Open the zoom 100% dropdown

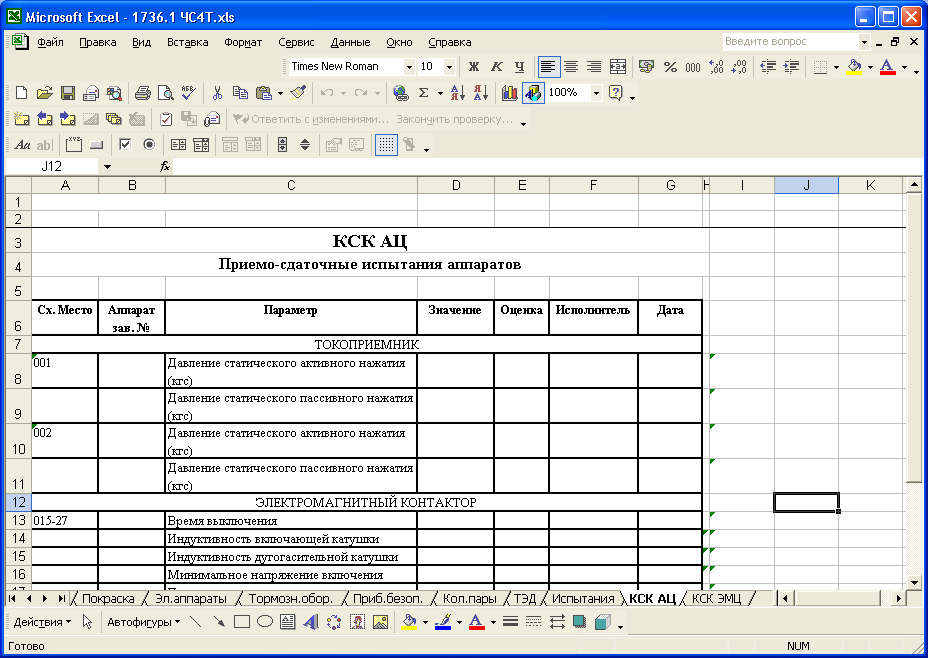tap(596, 93)
